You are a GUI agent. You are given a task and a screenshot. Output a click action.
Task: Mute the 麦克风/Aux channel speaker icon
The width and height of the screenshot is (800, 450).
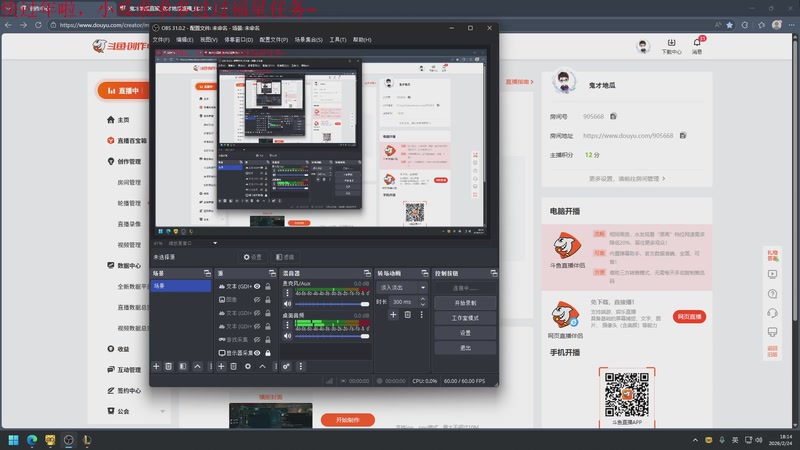pyautogui.click(x=287, y=304)
